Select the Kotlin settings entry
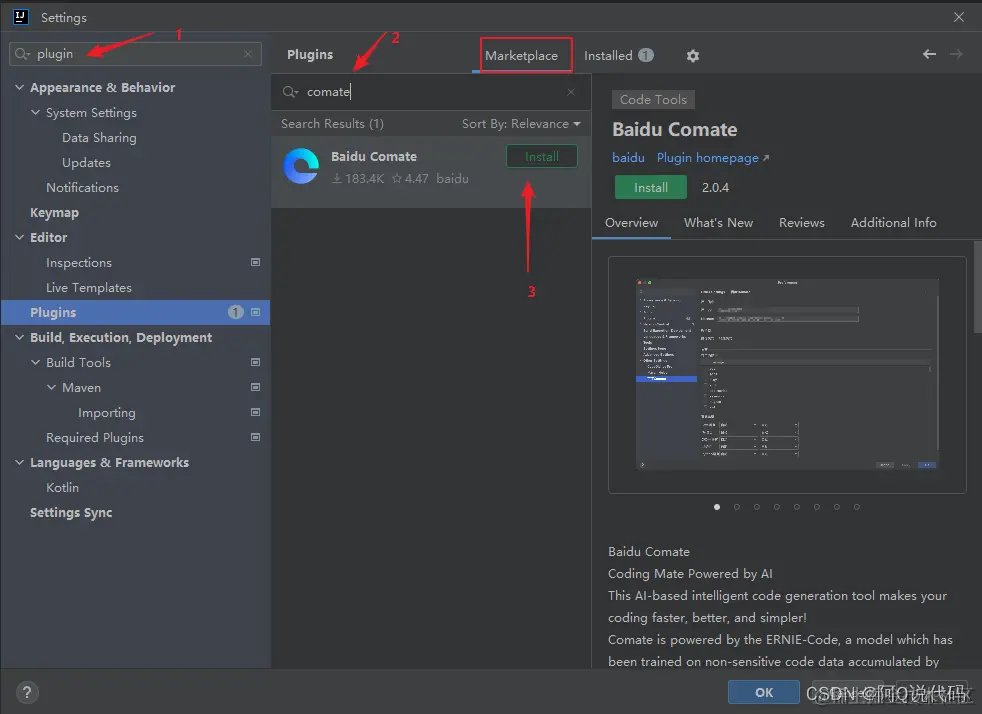The height and width of the screenshot is (714, 982). click(63, 487)
